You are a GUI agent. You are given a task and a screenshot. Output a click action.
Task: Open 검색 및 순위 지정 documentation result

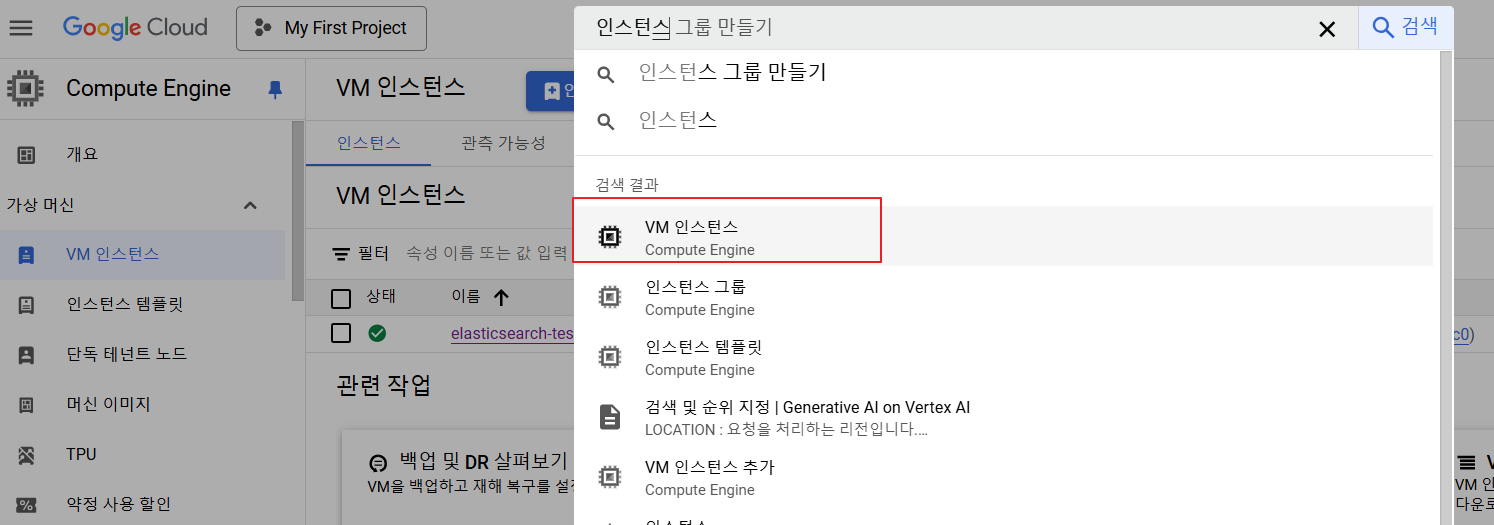tap(1004, 417)
